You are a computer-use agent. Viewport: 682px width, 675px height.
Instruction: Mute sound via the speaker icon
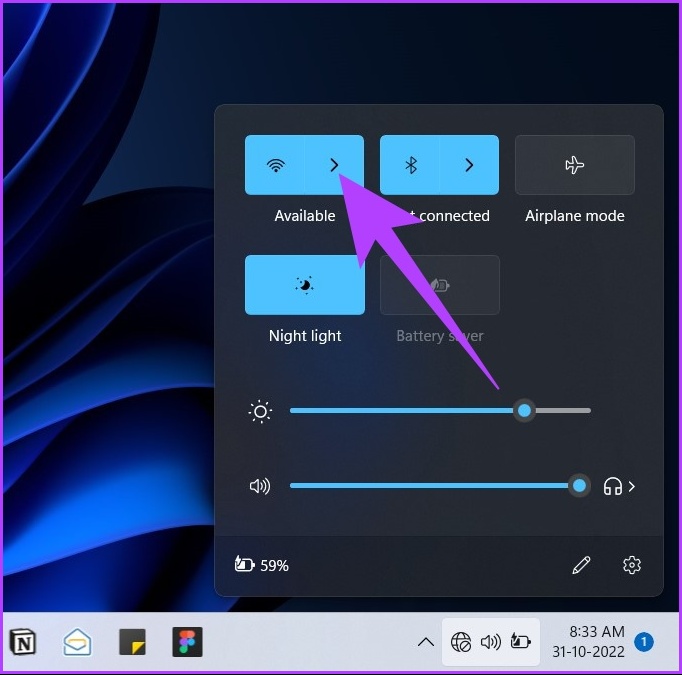[x=260, y=486]
